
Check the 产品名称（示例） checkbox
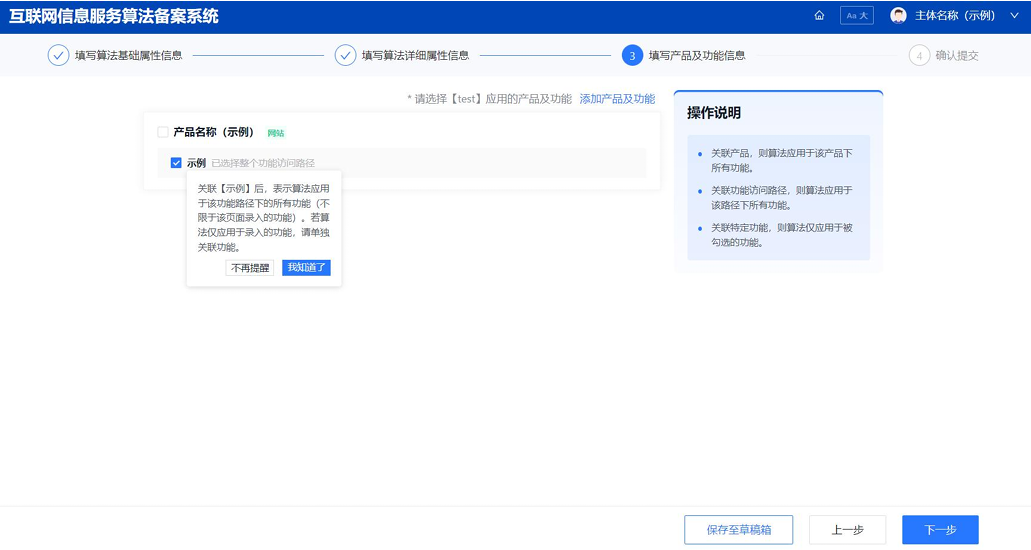[x=162, y=132]
